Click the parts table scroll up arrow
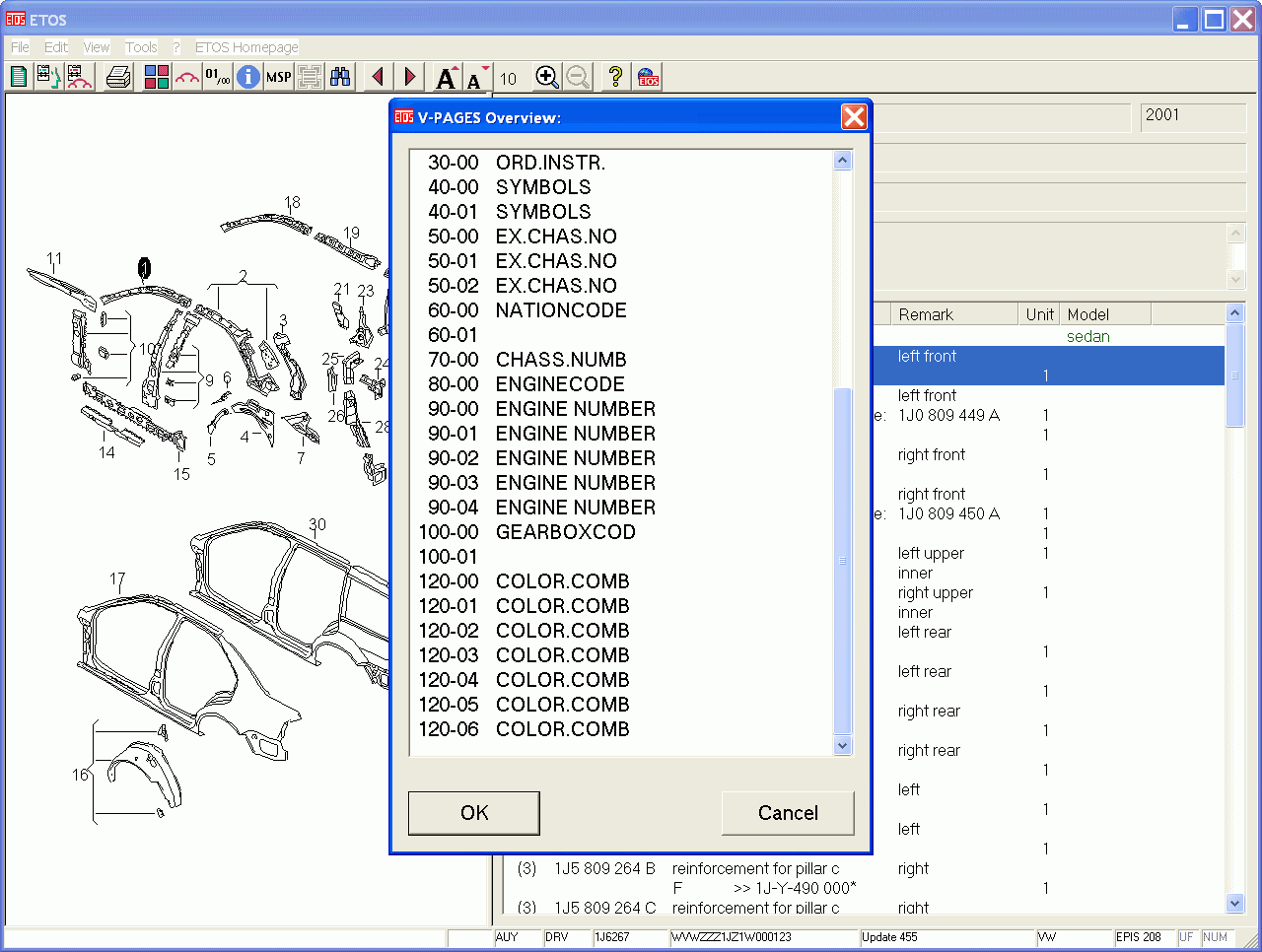 pyautogui.click(x=1235, y=312)
